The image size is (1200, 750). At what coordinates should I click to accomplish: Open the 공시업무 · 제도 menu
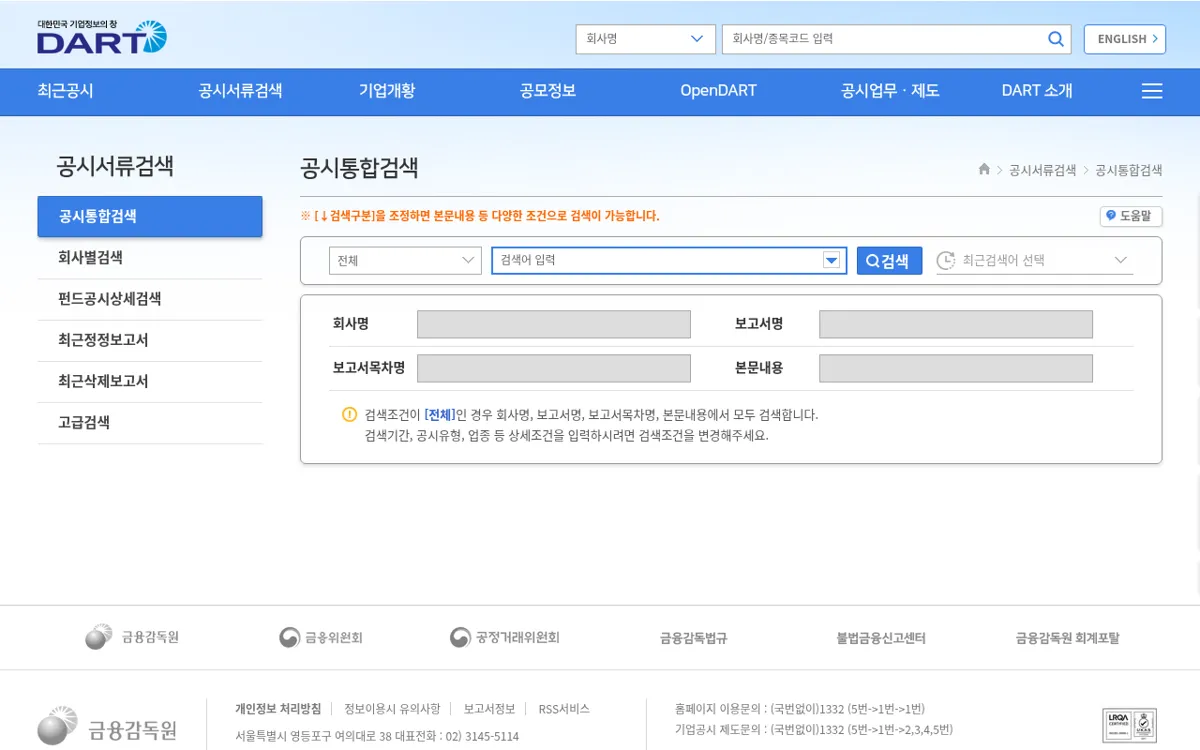(890, 91)
